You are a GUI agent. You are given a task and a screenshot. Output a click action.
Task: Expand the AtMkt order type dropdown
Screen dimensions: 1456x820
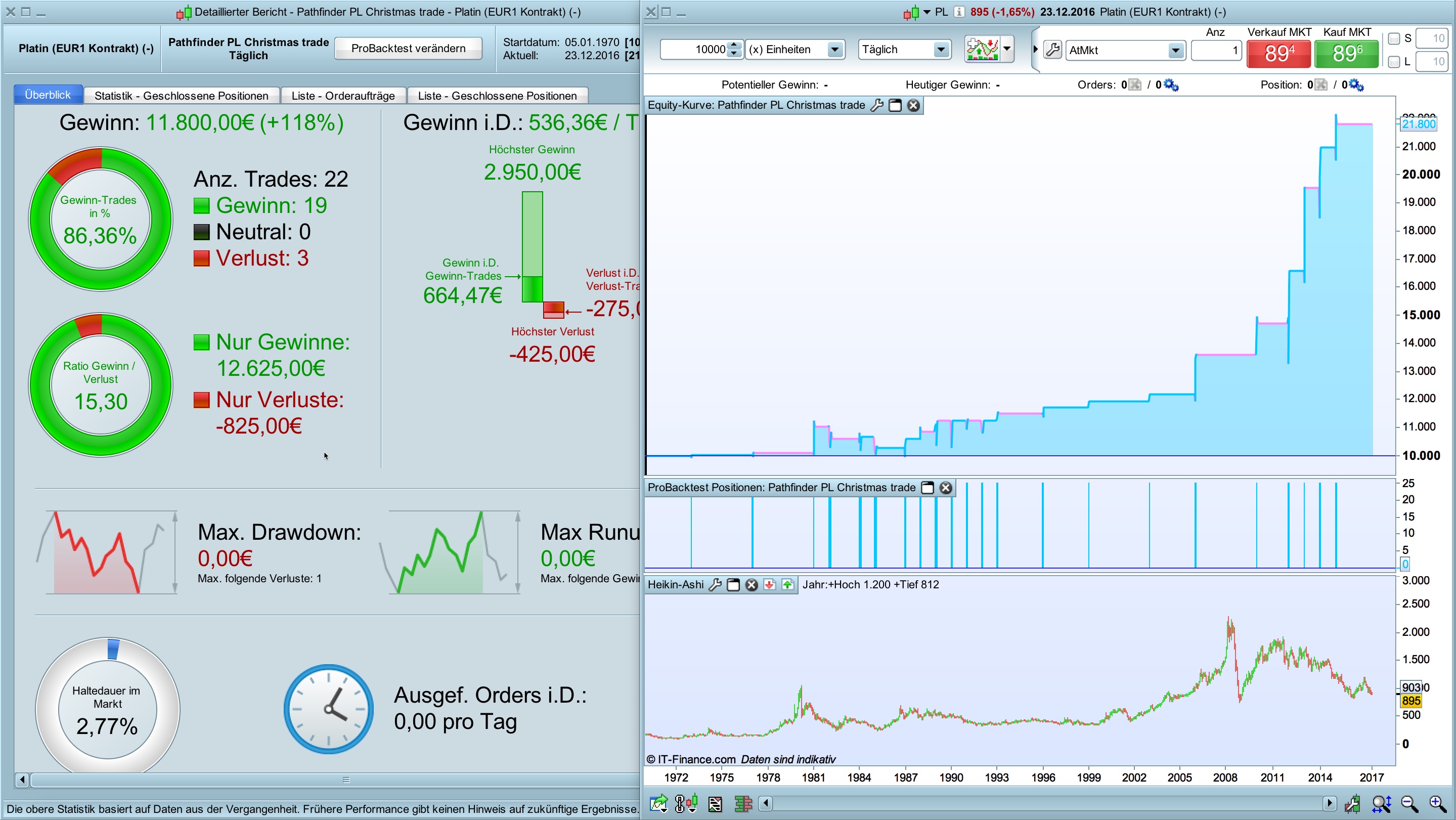pyautogui.click(x=1176, y=50)
